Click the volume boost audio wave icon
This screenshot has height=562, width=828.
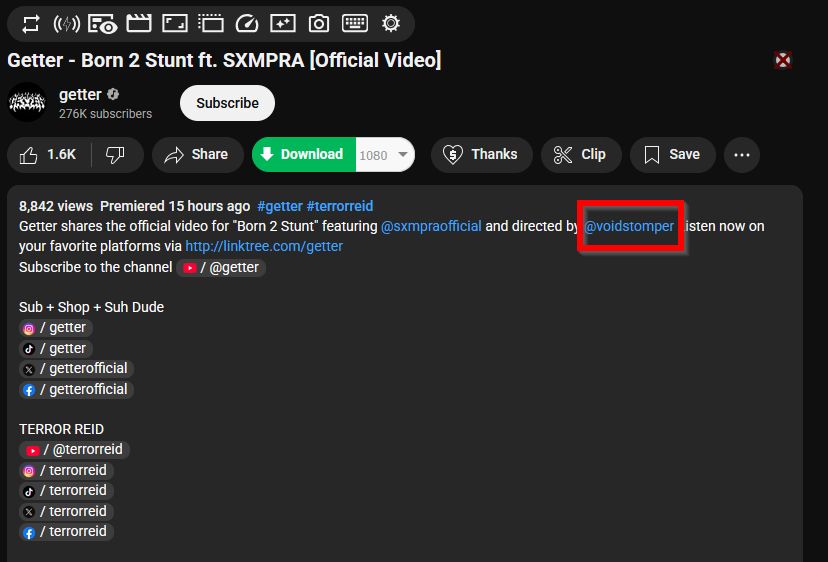[67, 24]
